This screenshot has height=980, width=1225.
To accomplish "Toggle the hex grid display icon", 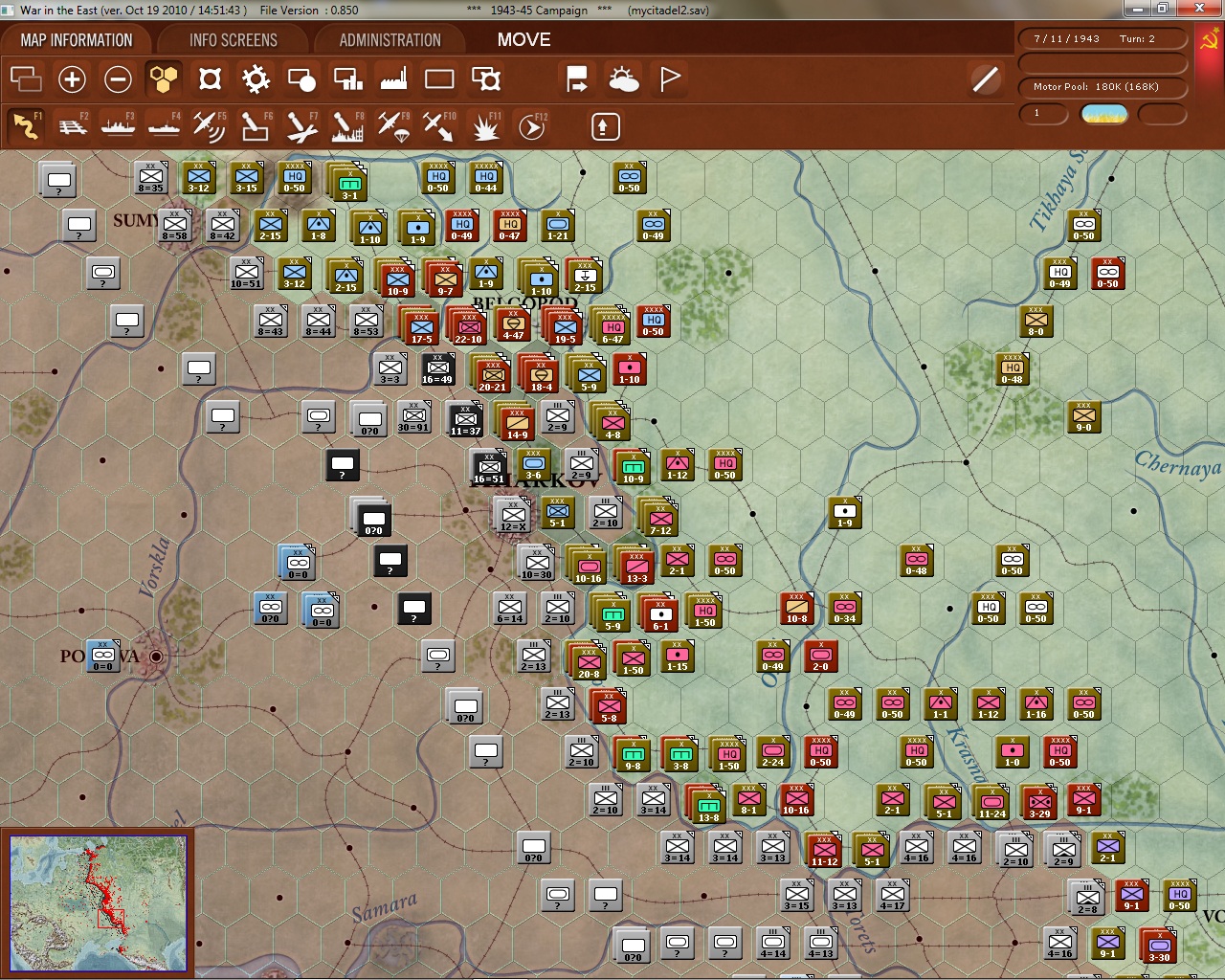I will (164, 79).
